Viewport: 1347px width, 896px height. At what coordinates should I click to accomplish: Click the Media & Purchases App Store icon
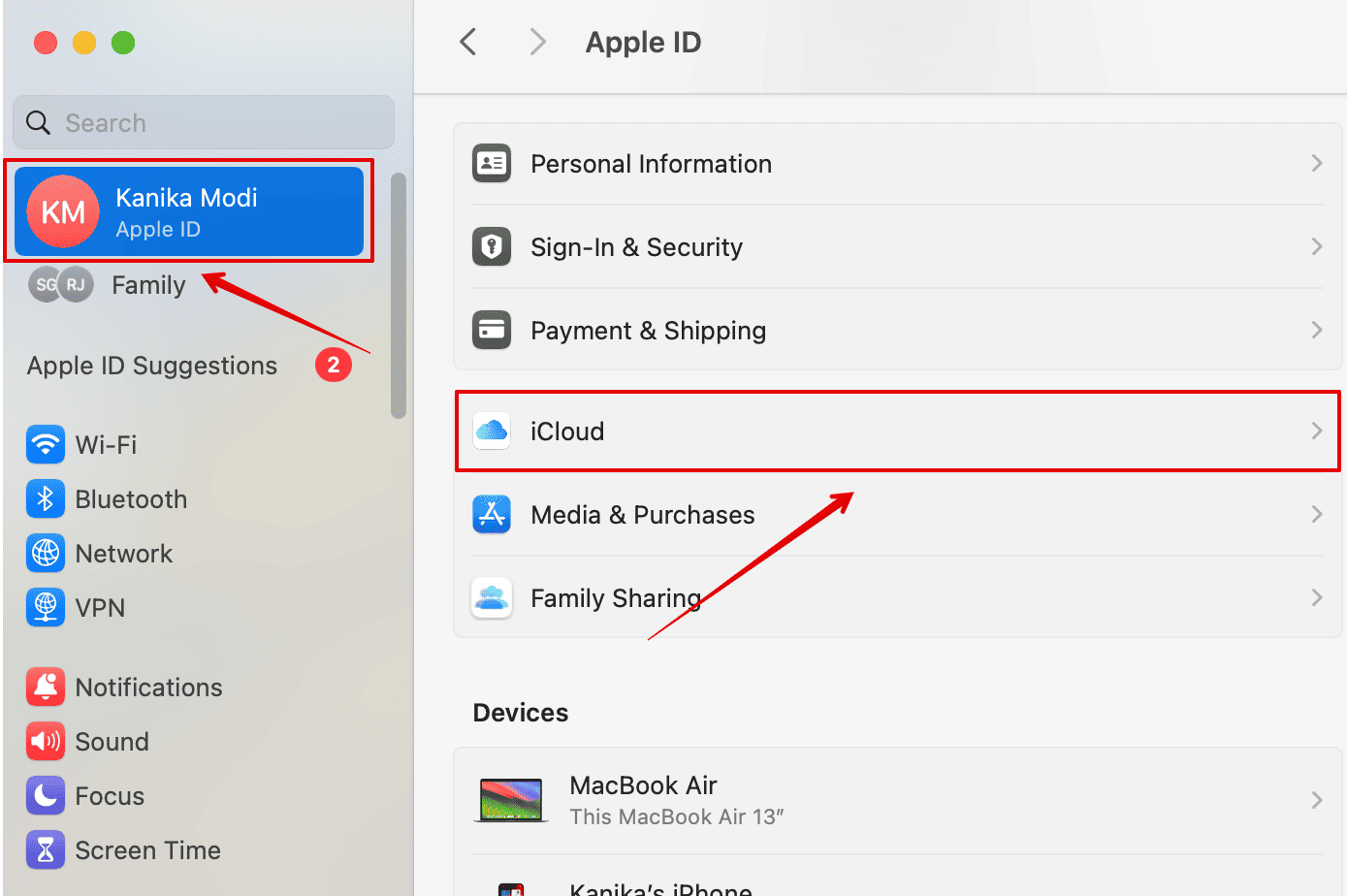click(492, 514)
